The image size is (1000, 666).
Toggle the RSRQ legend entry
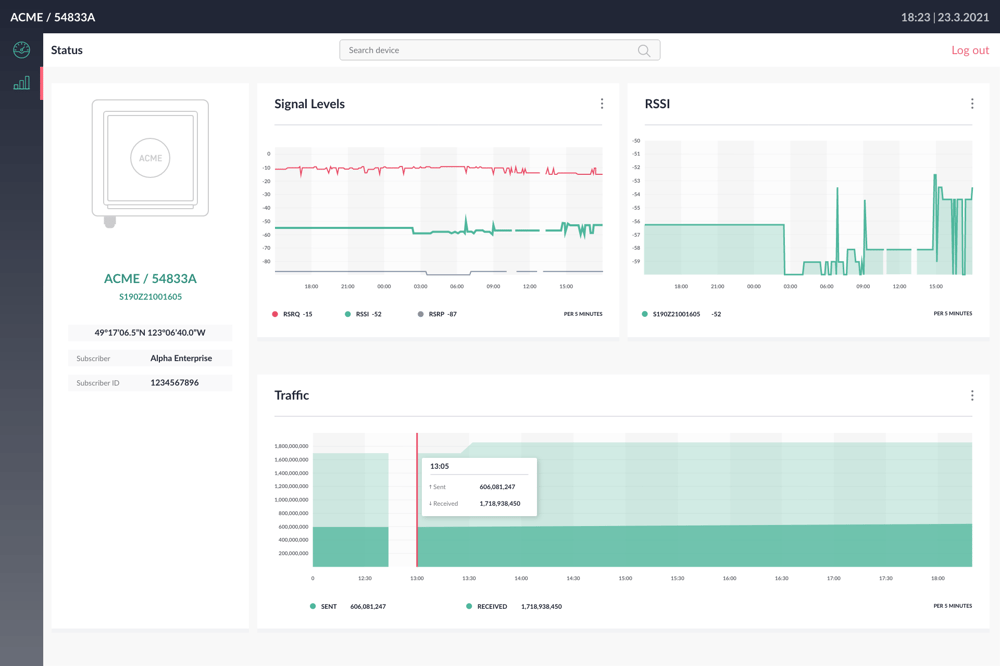coord(292,314)
